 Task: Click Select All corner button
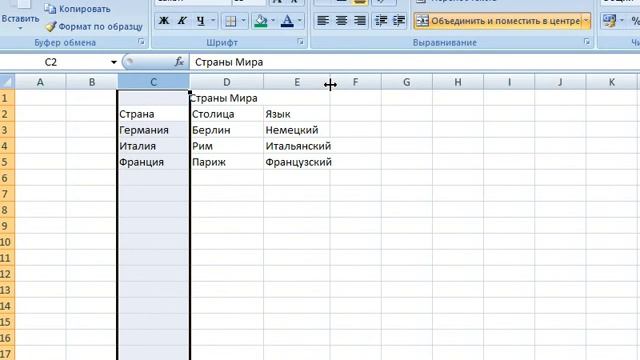click(x=7, y=82)
